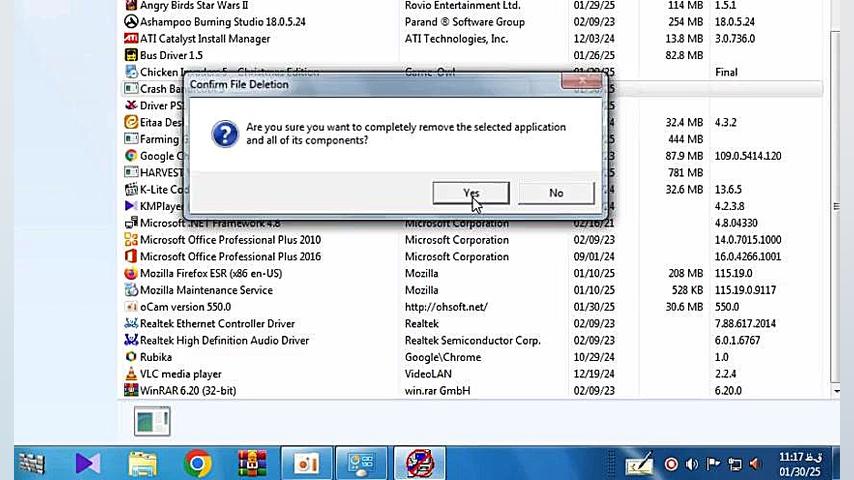Select the K-Lite Codec row icon
The height and width of the screenshot is (480, 854).
pyautogui.click(x=131, y=189)
